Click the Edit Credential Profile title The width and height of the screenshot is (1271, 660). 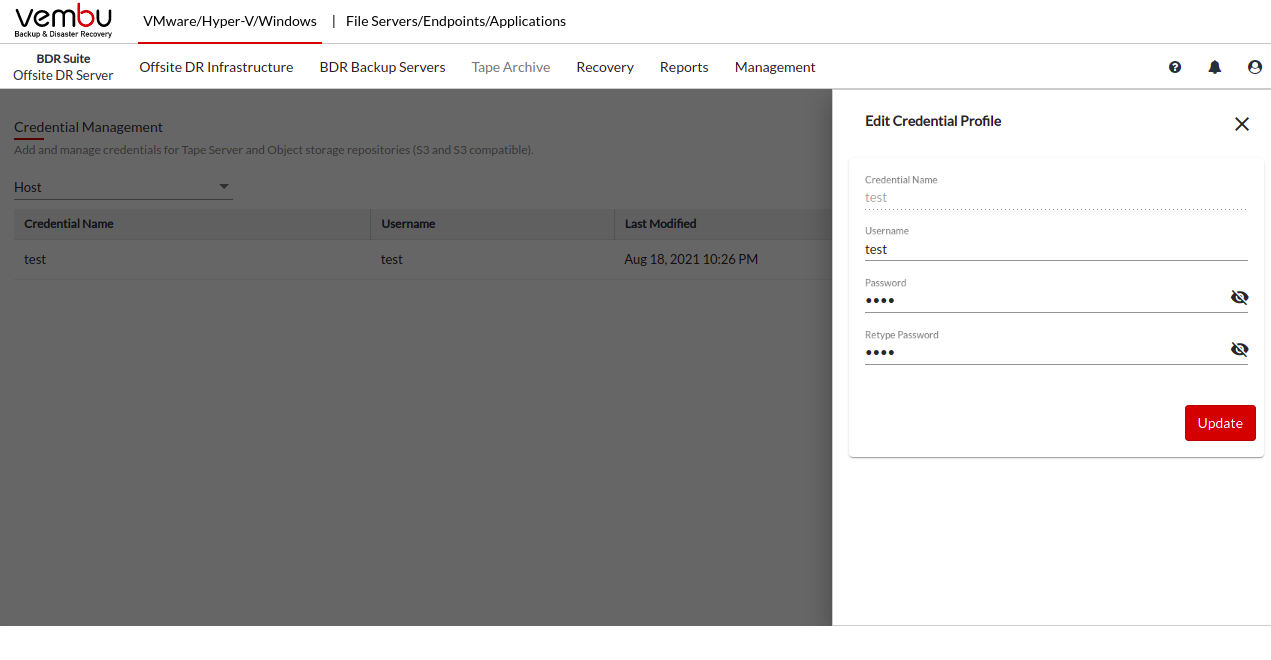[933, 121]
